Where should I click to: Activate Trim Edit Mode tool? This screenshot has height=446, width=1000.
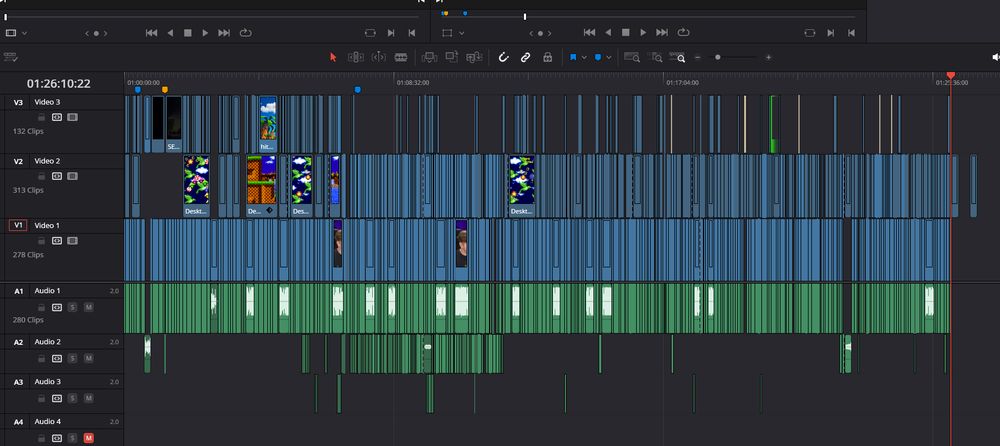pyautogui.click(x=356, y=57)
